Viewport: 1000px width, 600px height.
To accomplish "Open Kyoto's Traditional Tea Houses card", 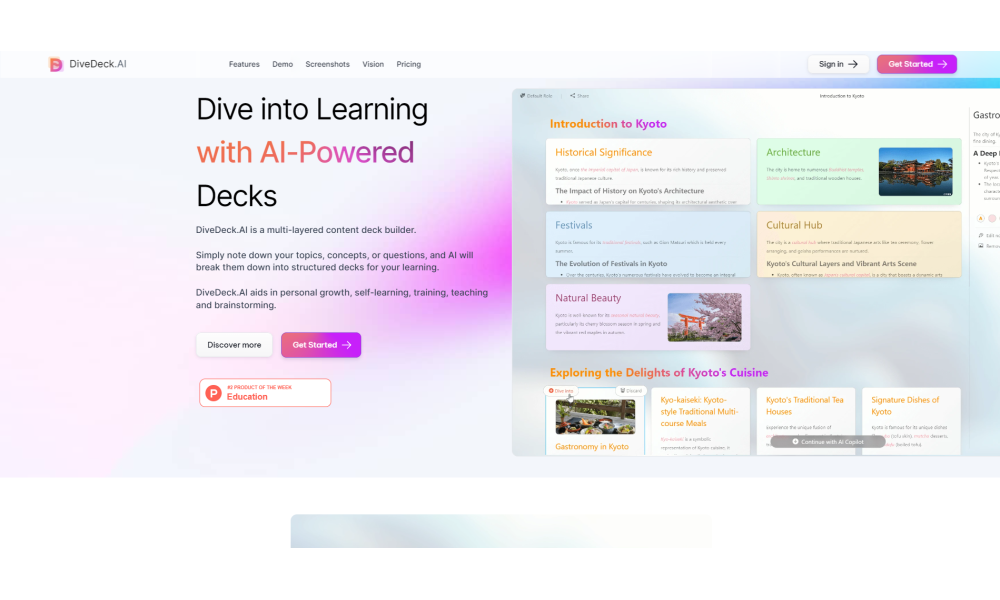I will 805,421.
